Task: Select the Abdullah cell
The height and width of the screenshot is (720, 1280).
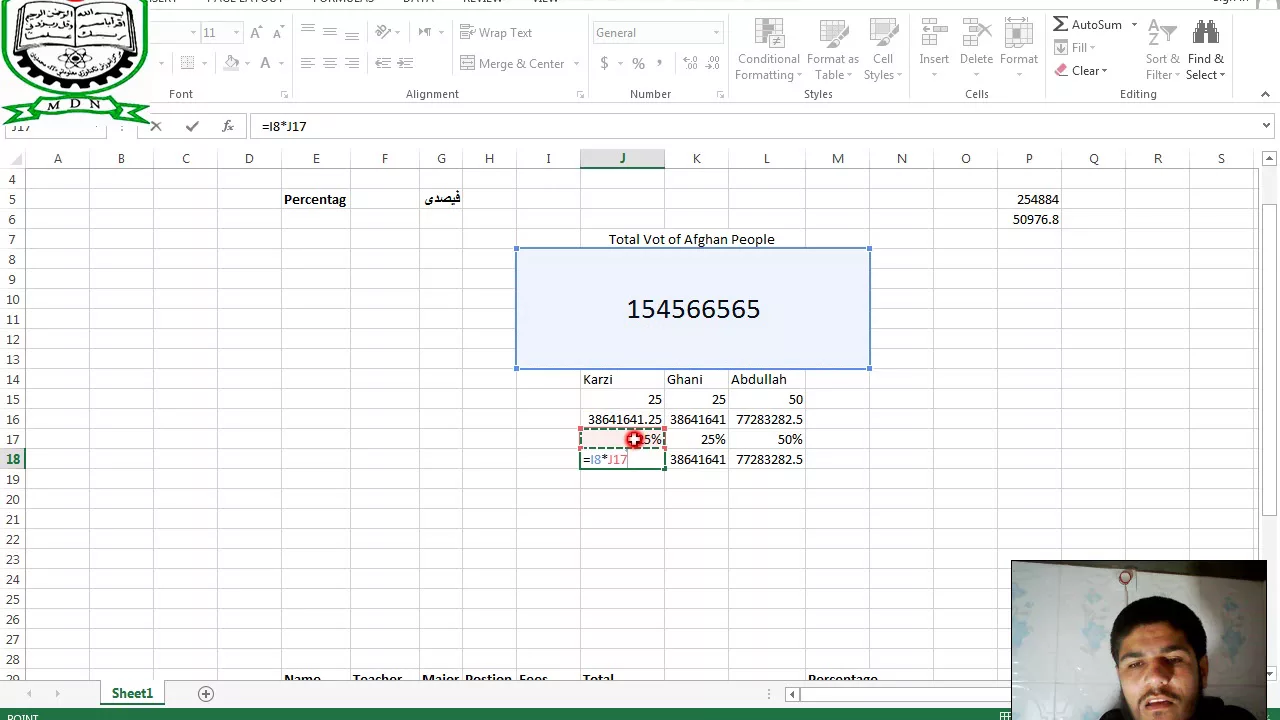Action: [x=767, y=379]
